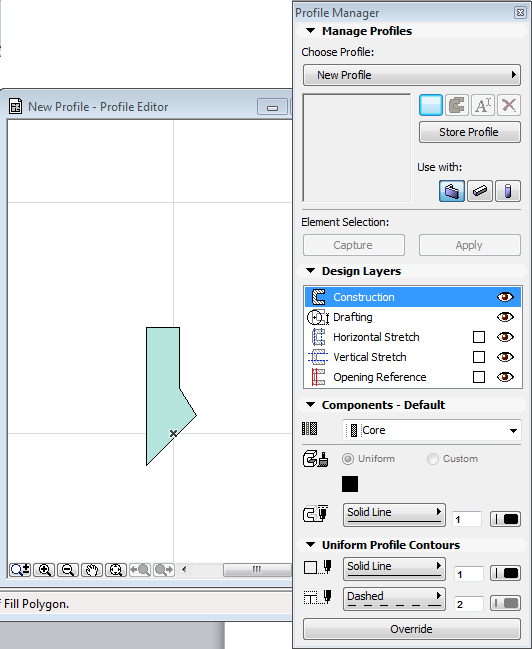Click the component cut line pen icon
The image size is (532, 649).
(315, 513)
